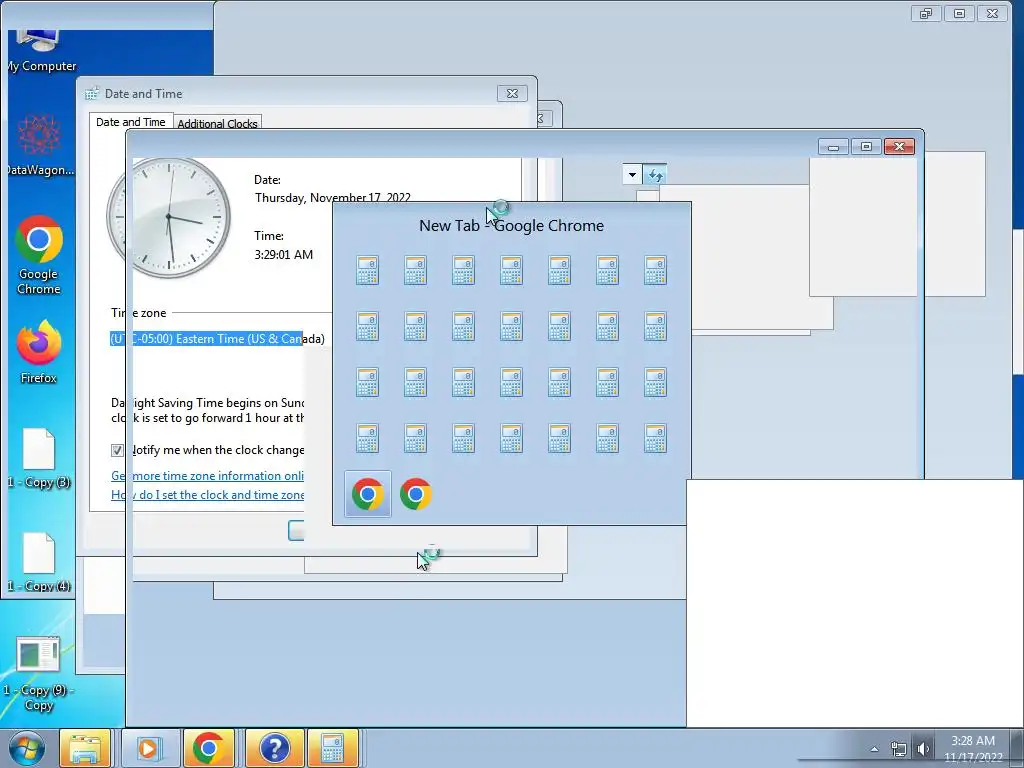Switch to the Additional Clocks tab
Viewport: 1024px width, 768px height.
pos(217,123)
